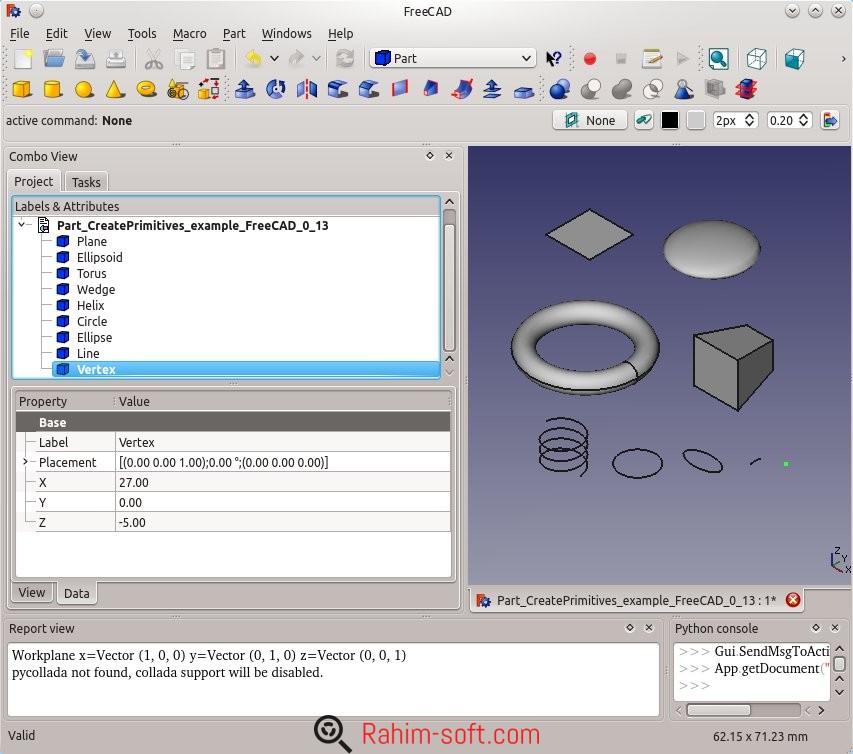The height and width of the screenshot is (754, 853).
Task: Open the Macro menu
Action: (189, 33)
